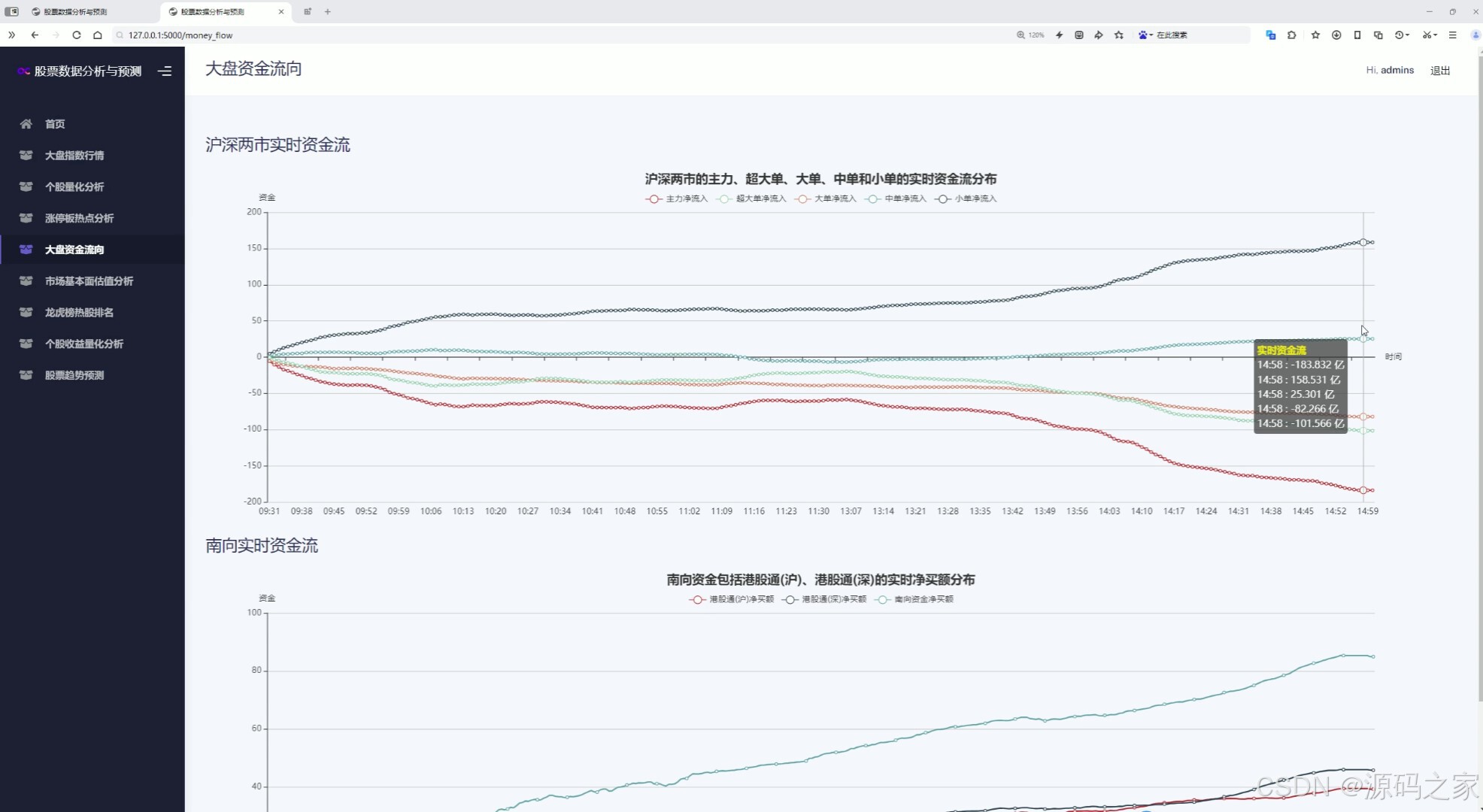Expand the history dropdown arrow in toolbar
This screenshot has width=1483, height=812.
[1407, 35]
